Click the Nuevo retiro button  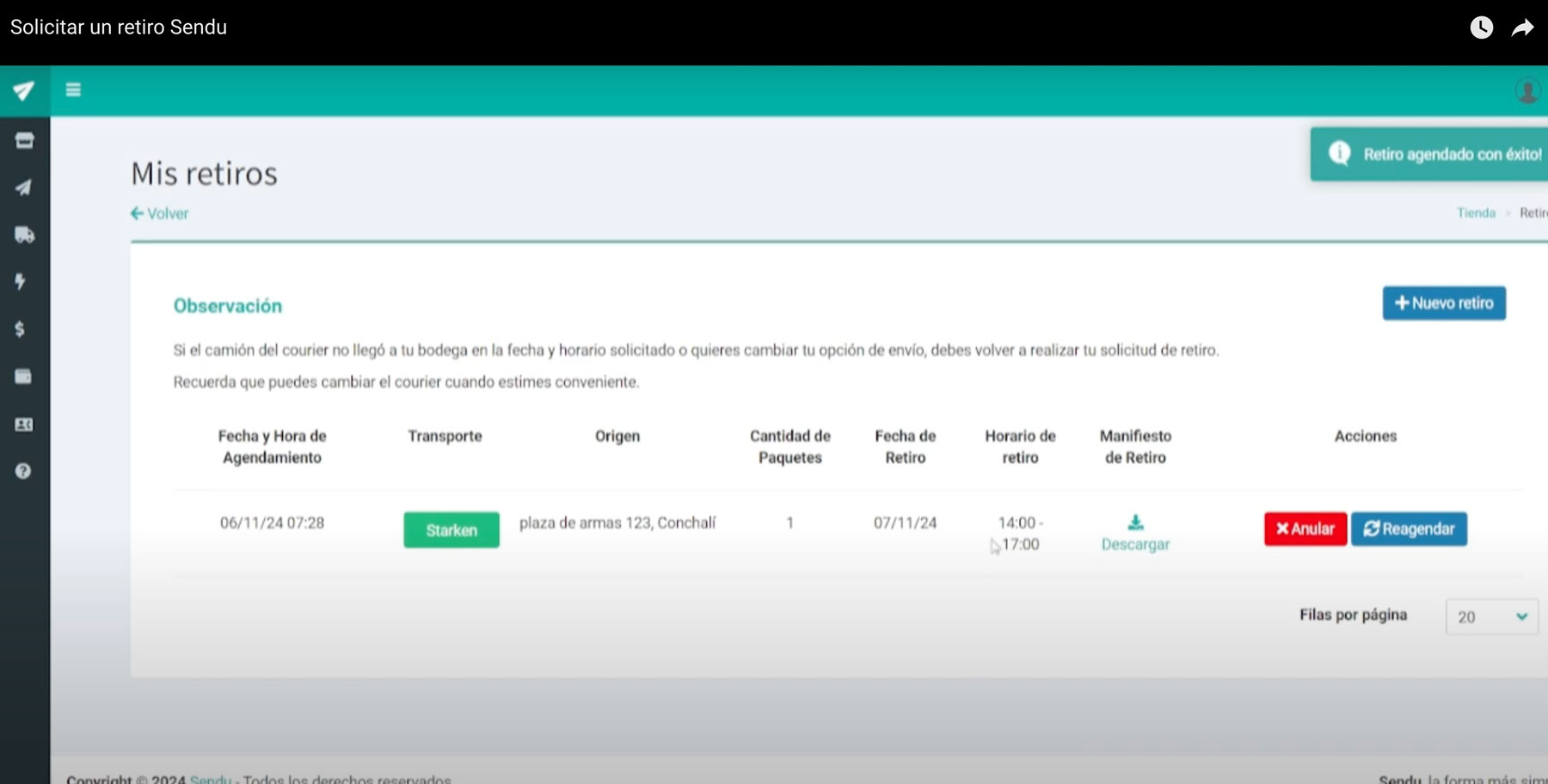coord(1444,303)
